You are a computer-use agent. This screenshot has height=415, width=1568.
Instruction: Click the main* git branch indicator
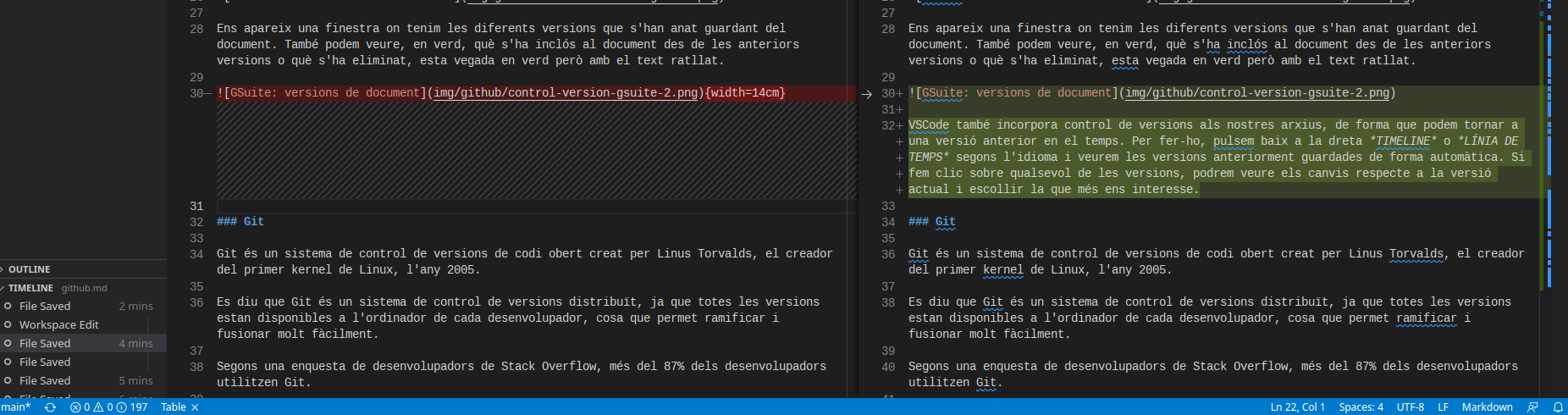(15, 407)
